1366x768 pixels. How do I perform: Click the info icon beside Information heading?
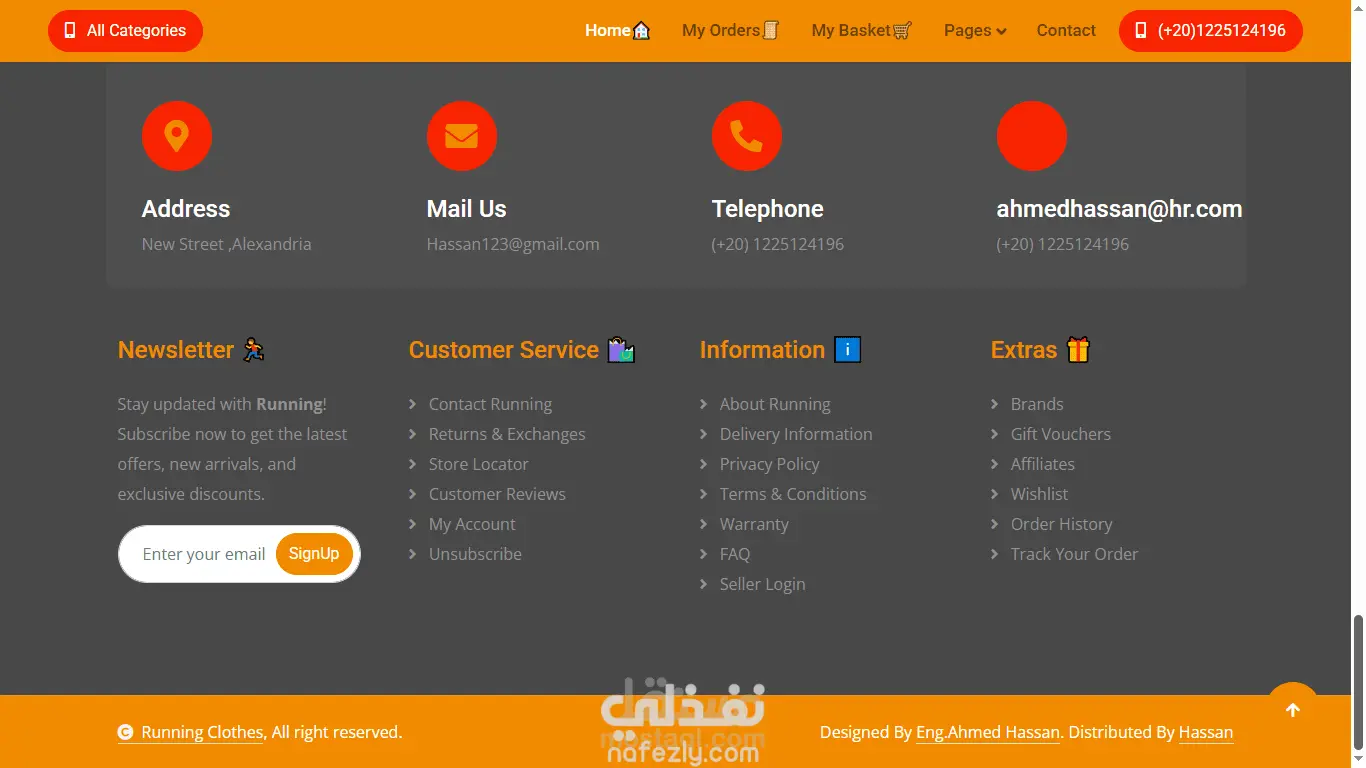click(847, 350)
